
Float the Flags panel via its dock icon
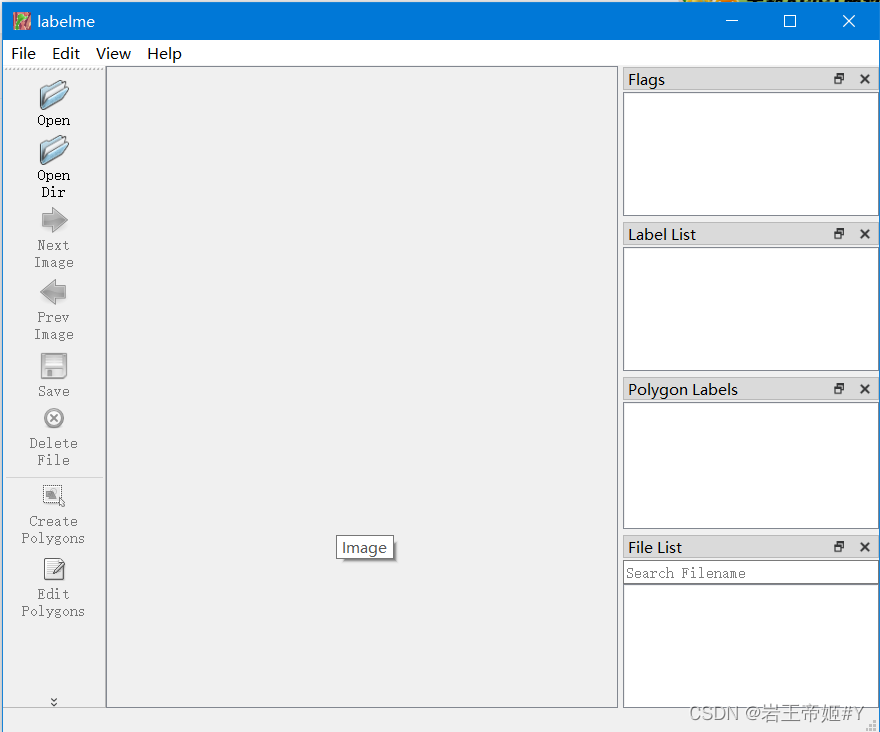click(x=839, y=79)
